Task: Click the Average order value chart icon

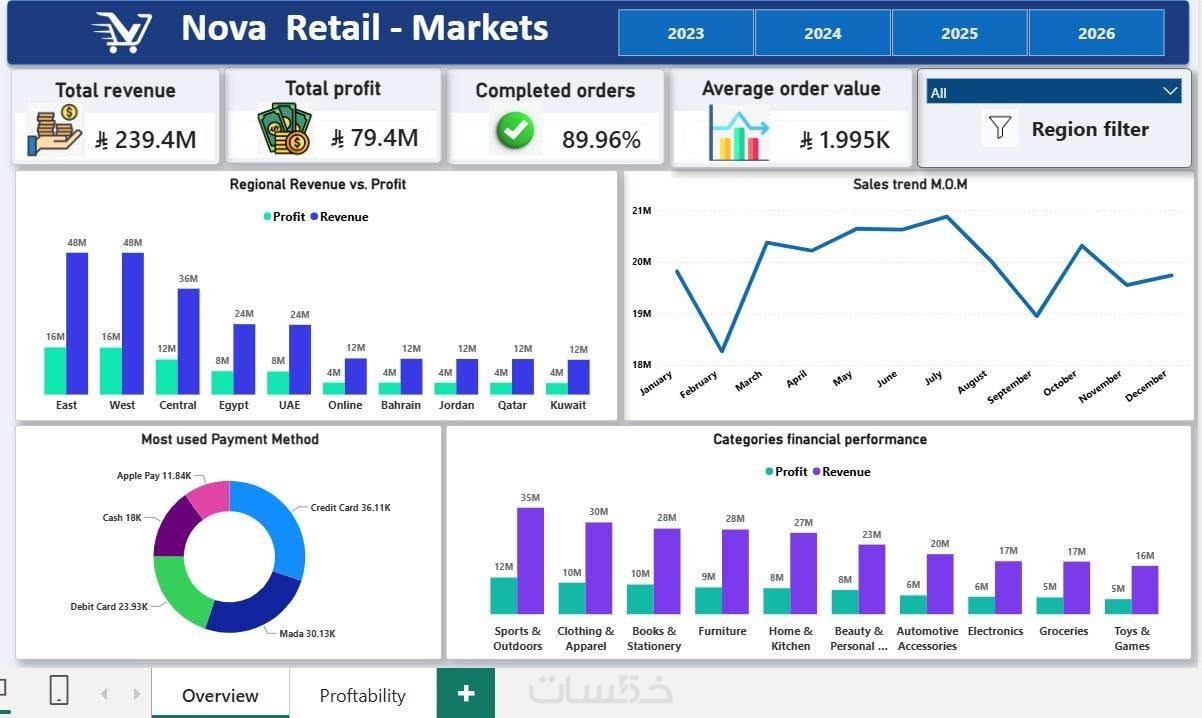Action: coord(738,132)
